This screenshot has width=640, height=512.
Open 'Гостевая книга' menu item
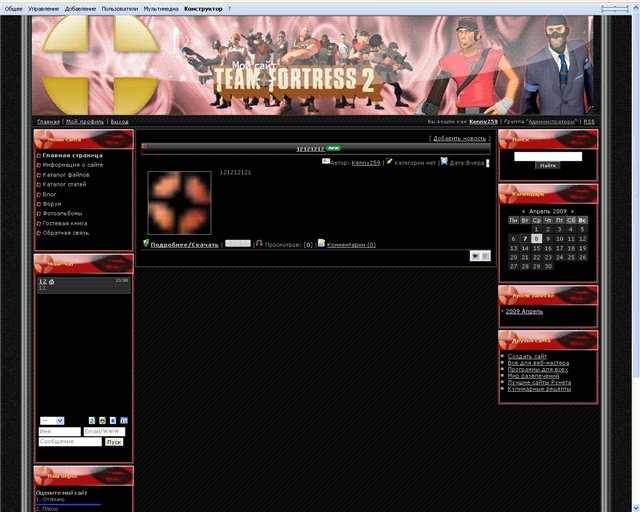[x=64, y=223]
